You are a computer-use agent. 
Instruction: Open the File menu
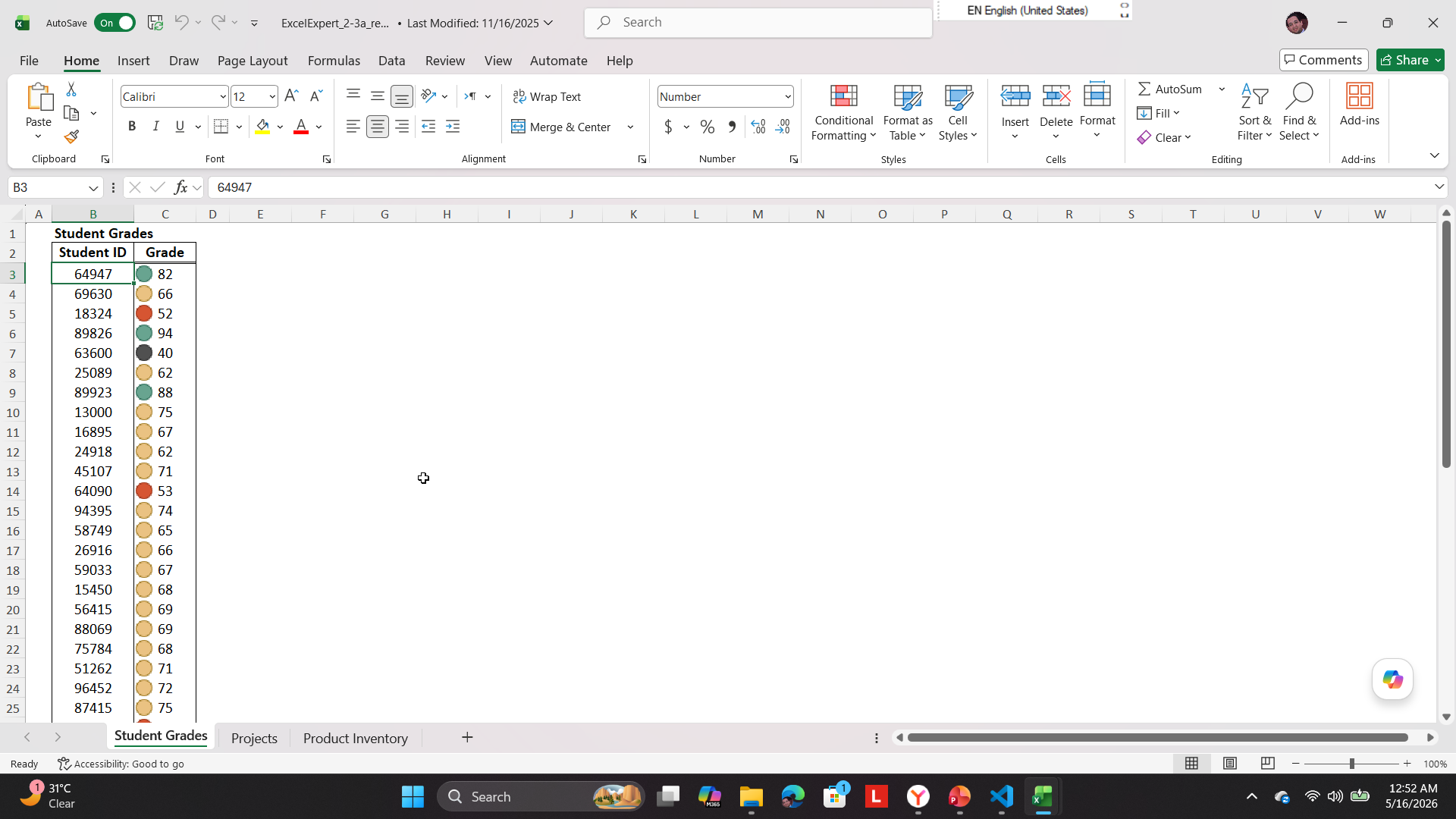coord(29,61)
